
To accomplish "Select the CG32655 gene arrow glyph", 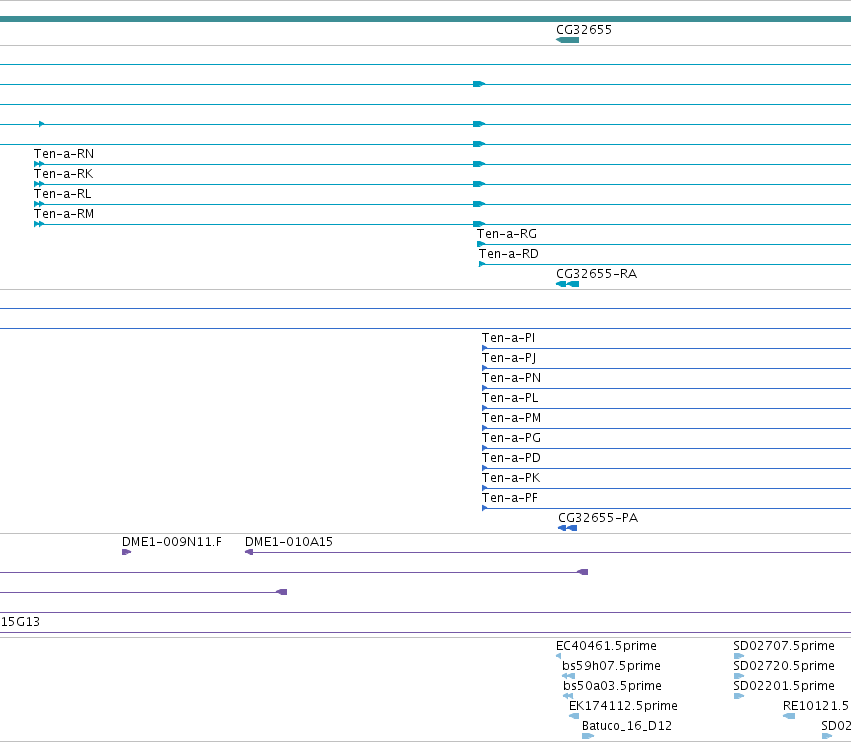I will [567, 40].
